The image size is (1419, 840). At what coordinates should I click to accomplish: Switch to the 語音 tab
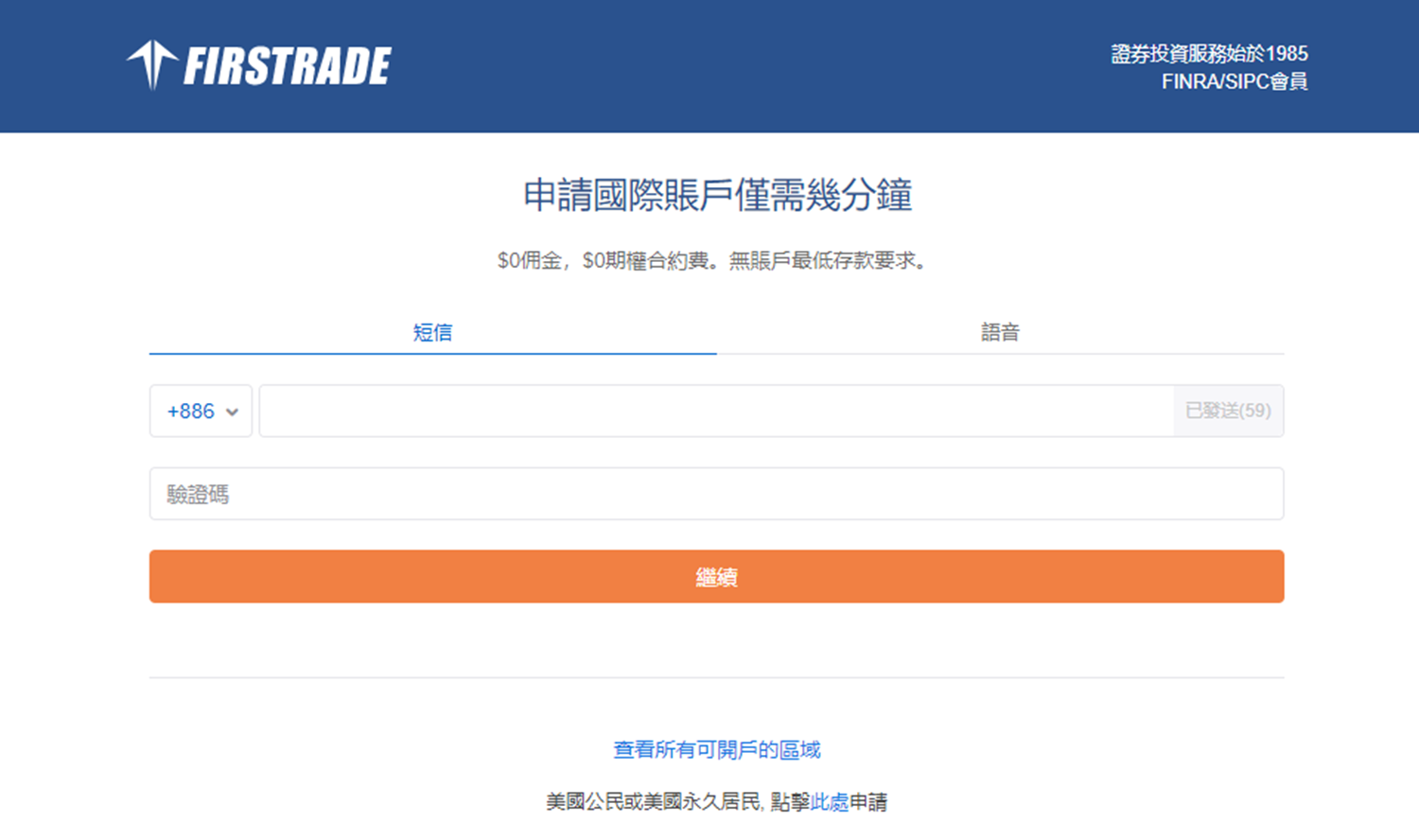tap(1000, 332)
